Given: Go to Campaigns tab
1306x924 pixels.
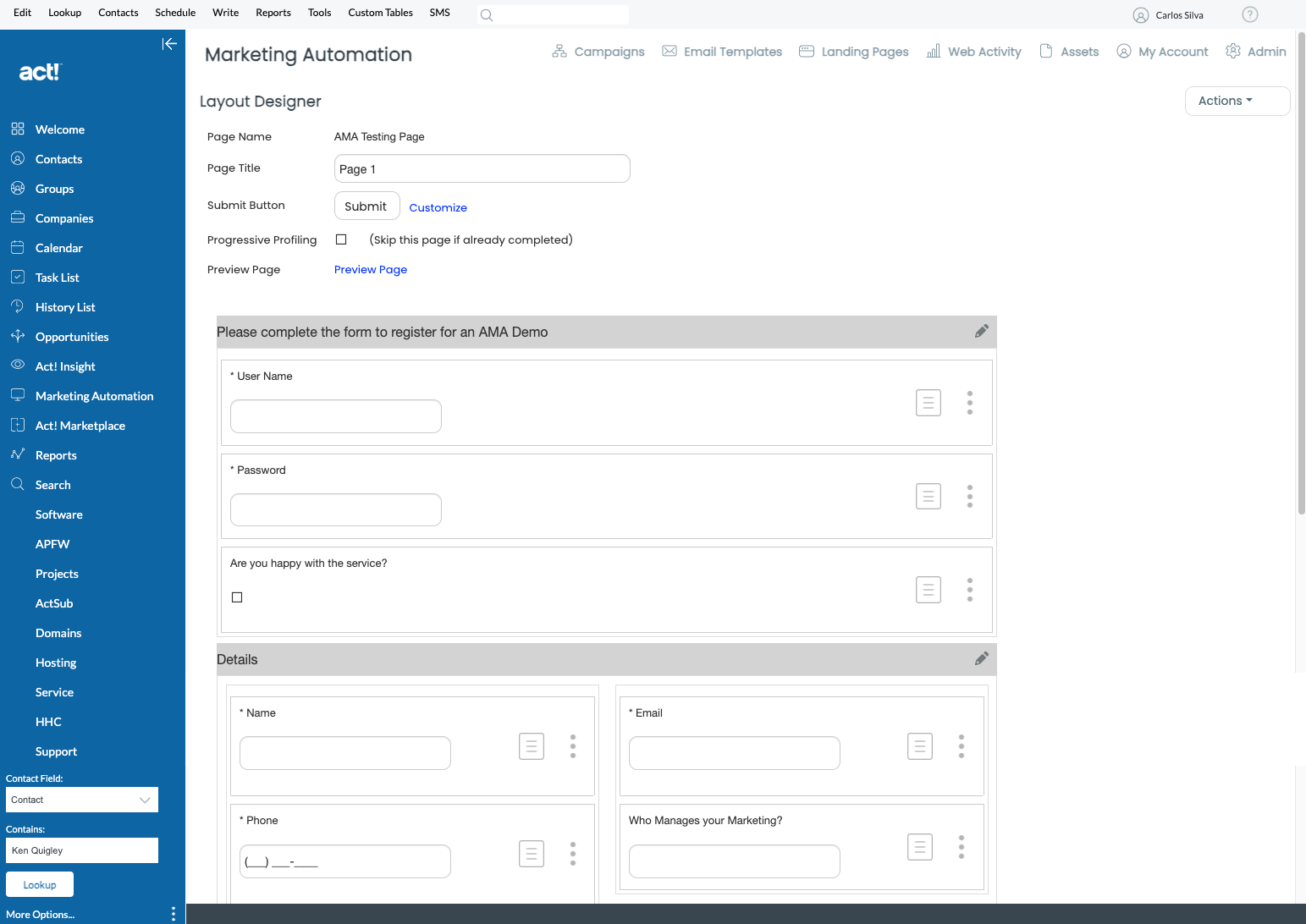Looking at the screenshot, I should pos(598,52).
